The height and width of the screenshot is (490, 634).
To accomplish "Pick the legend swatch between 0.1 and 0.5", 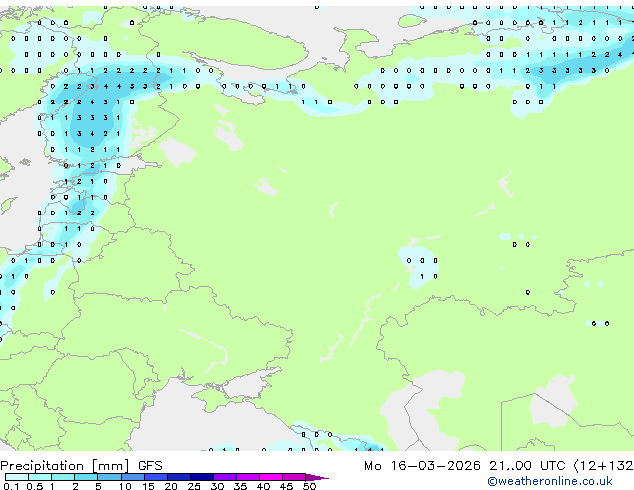I will pos(17,477).
